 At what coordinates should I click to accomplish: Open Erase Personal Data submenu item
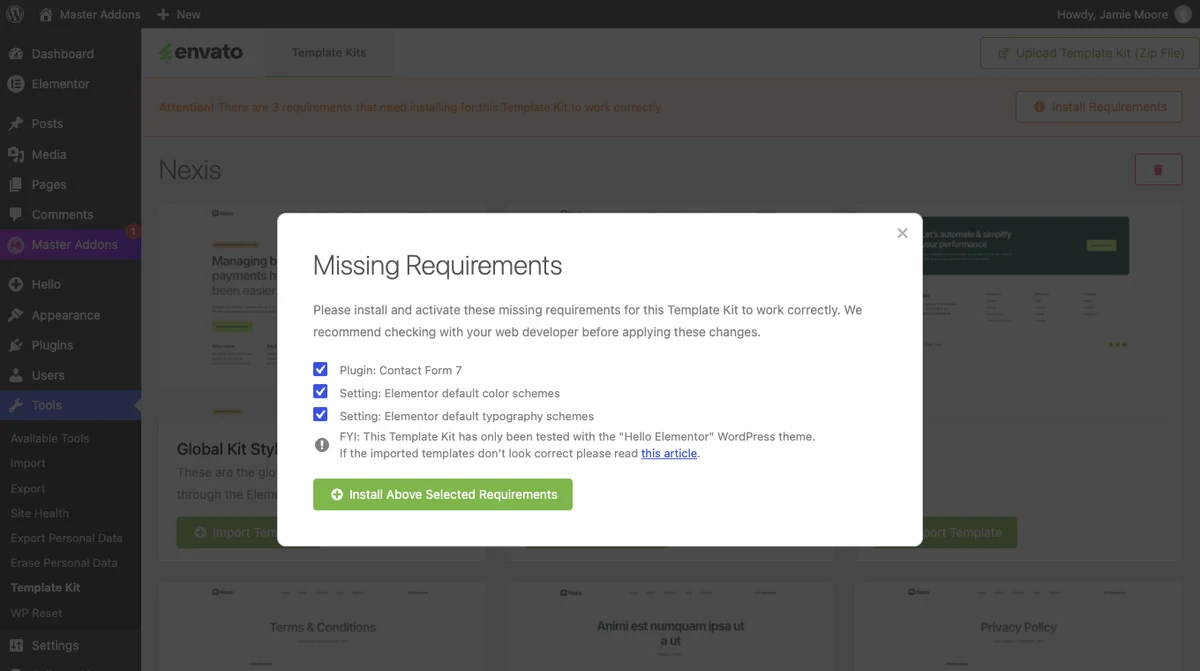pyautogui.click(x=64, y=563)
